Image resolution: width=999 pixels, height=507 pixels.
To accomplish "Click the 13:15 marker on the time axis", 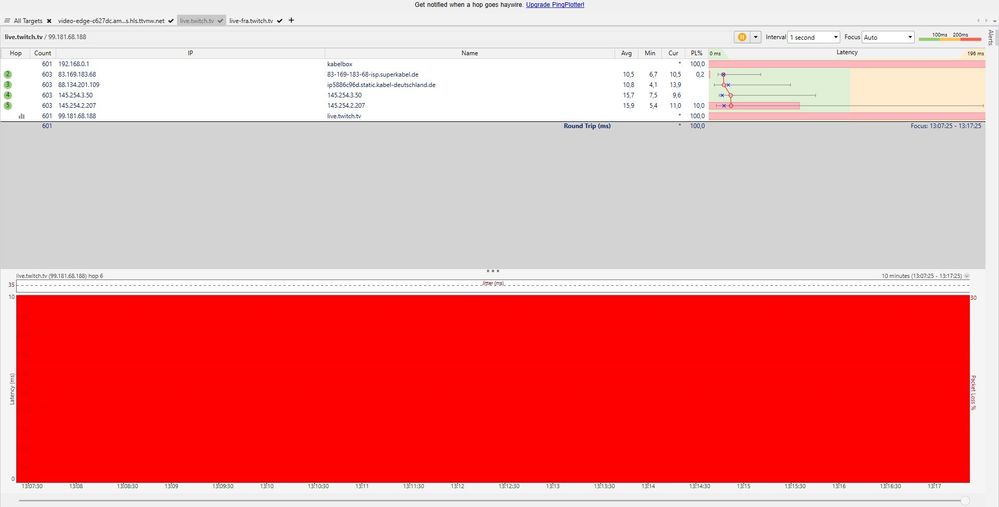I will (744, 486).
